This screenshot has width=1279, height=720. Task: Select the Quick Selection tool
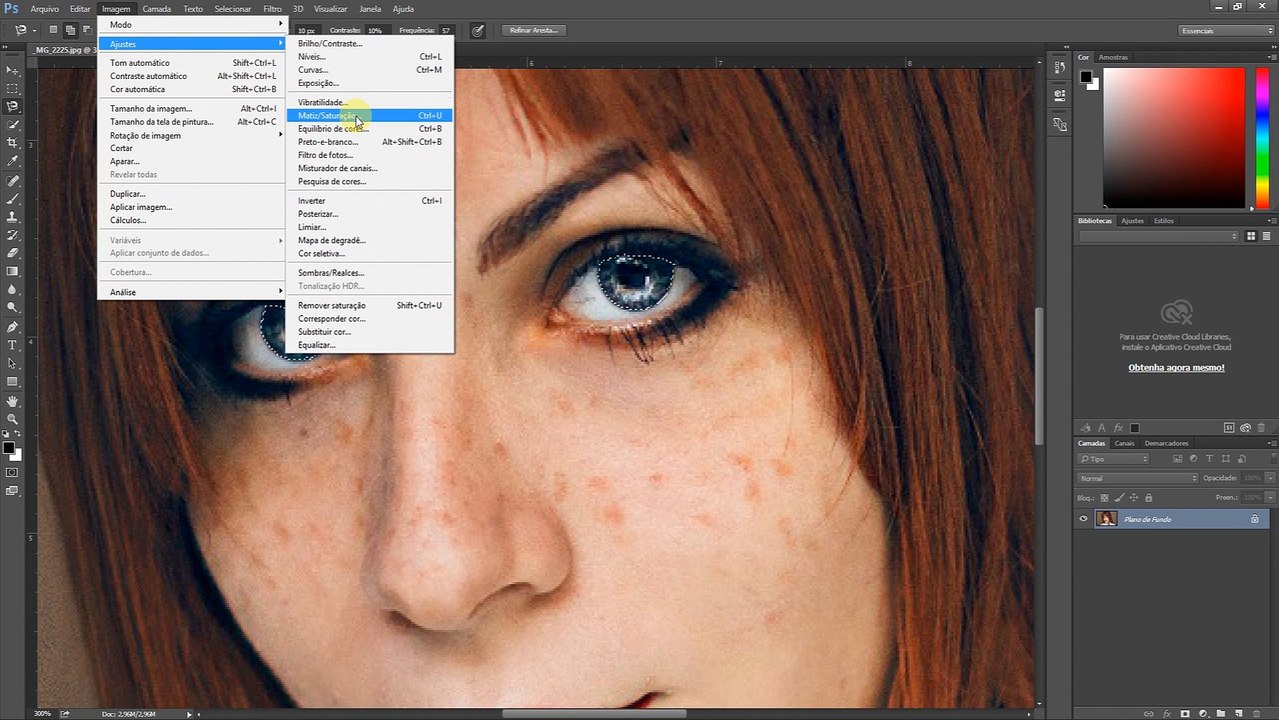coord(13,125)
